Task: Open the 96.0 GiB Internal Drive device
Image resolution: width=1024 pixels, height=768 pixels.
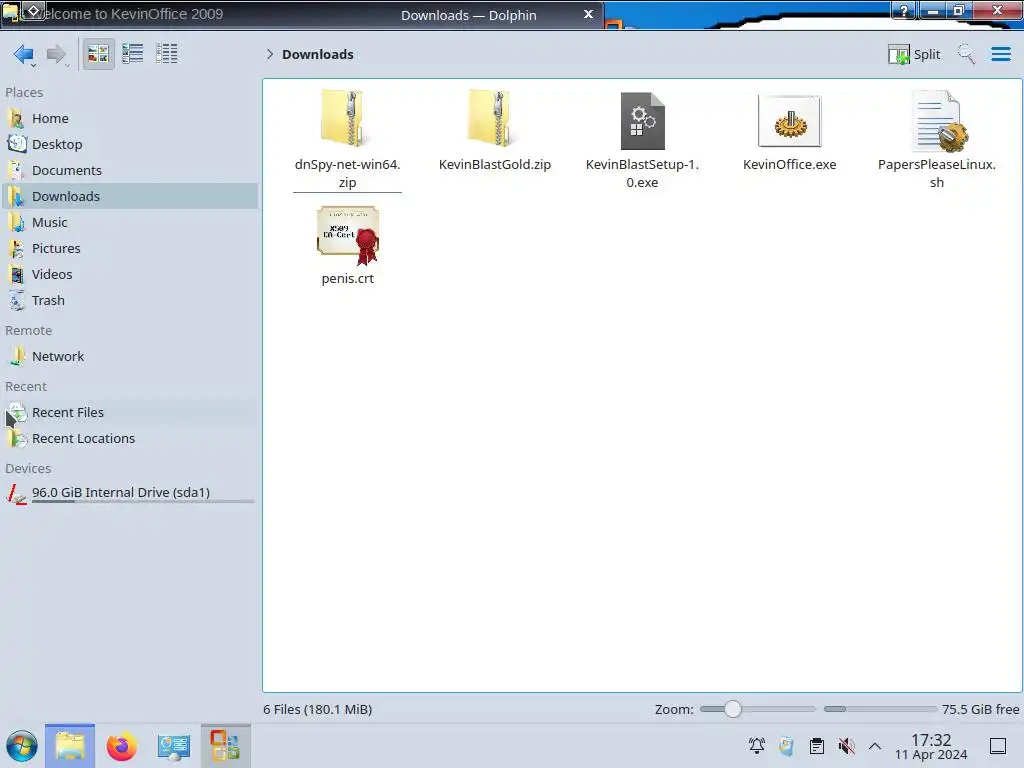Action: [129, 494]
